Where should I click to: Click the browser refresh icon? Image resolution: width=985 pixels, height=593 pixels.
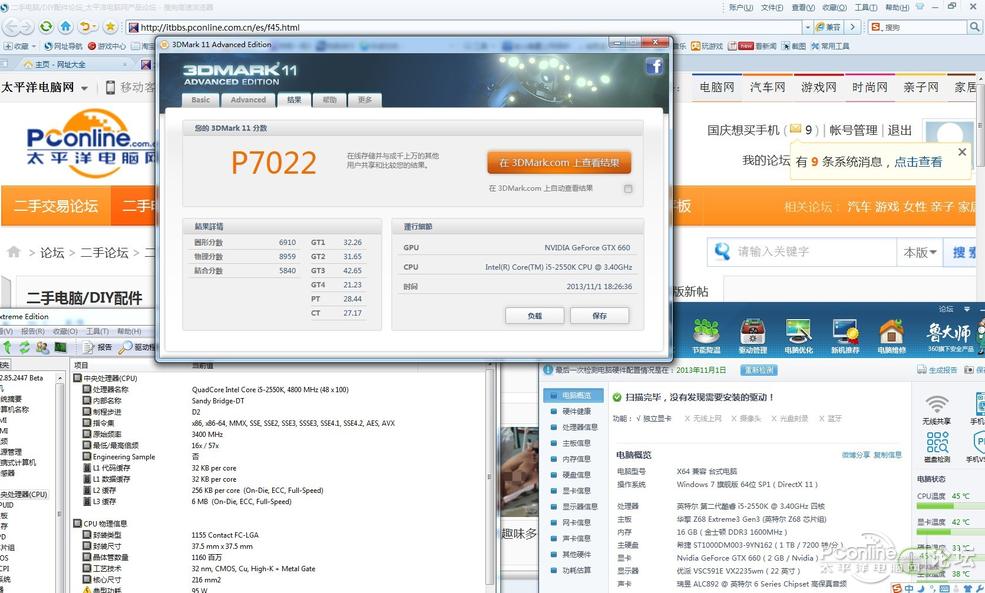pos(46,27)
